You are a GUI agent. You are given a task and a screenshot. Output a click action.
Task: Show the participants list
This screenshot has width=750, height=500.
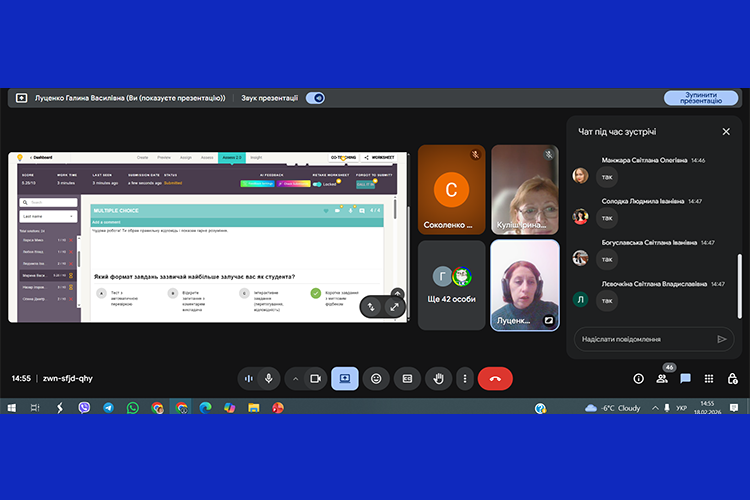click(662, 379)
